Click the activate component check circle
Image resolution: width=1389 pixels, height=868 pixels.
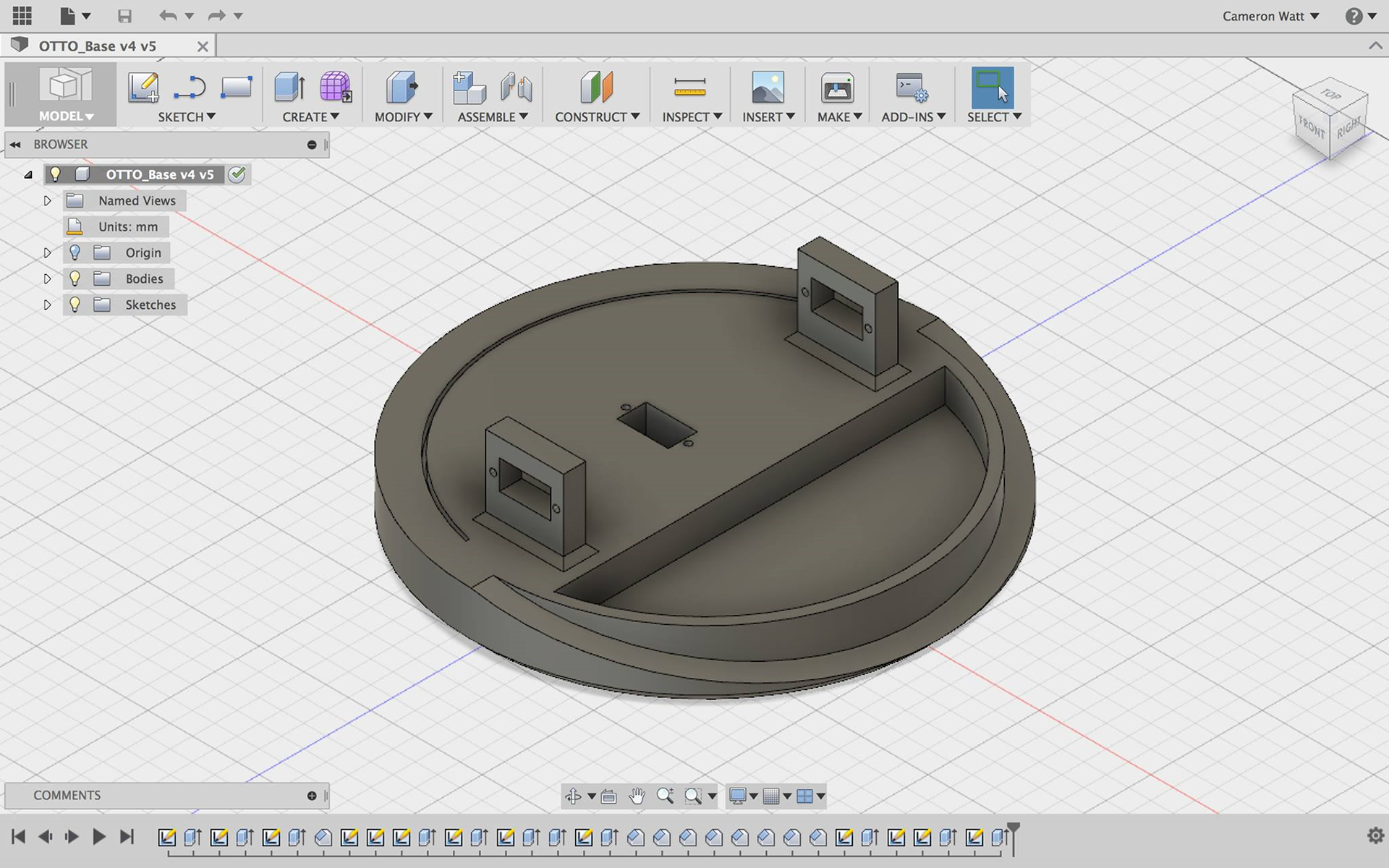click(x=237, y=174)
